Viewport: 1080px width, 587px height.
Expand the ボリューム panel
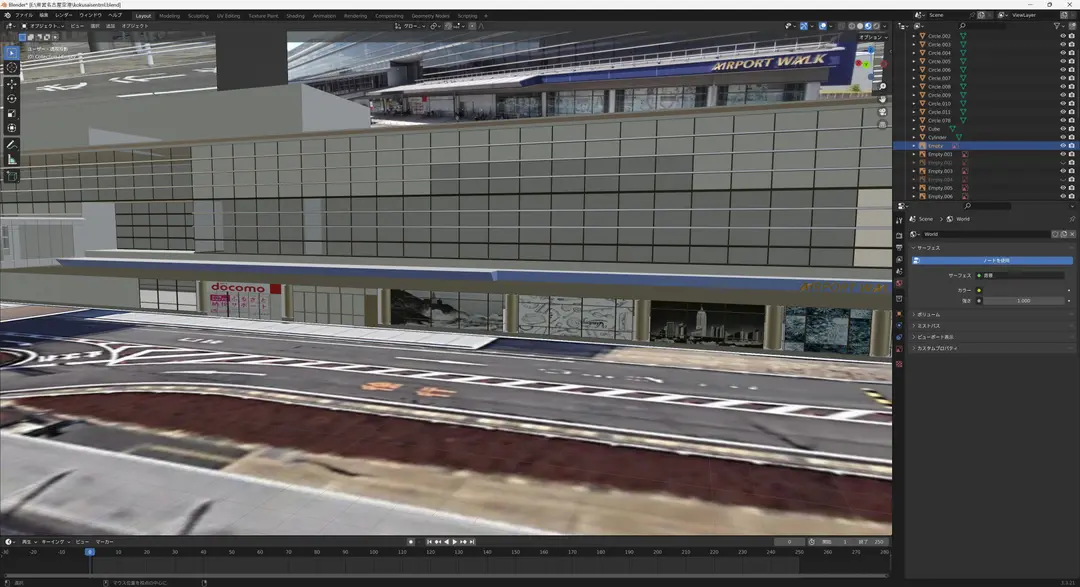click(x=992, y=315)
